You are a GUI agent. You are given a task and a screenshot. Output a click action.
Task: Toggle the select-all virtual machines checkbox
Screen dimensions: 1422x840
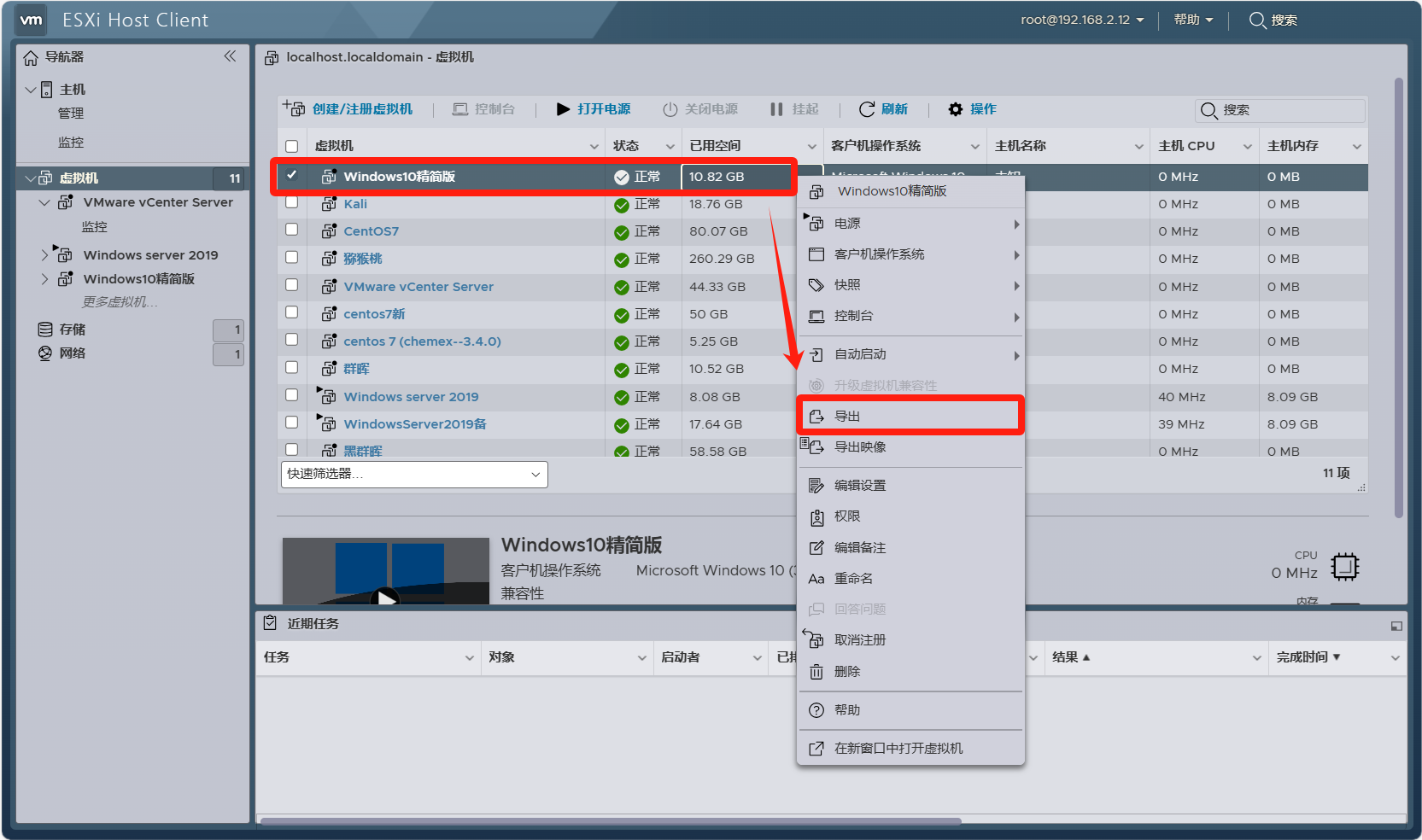click(292, 146)
